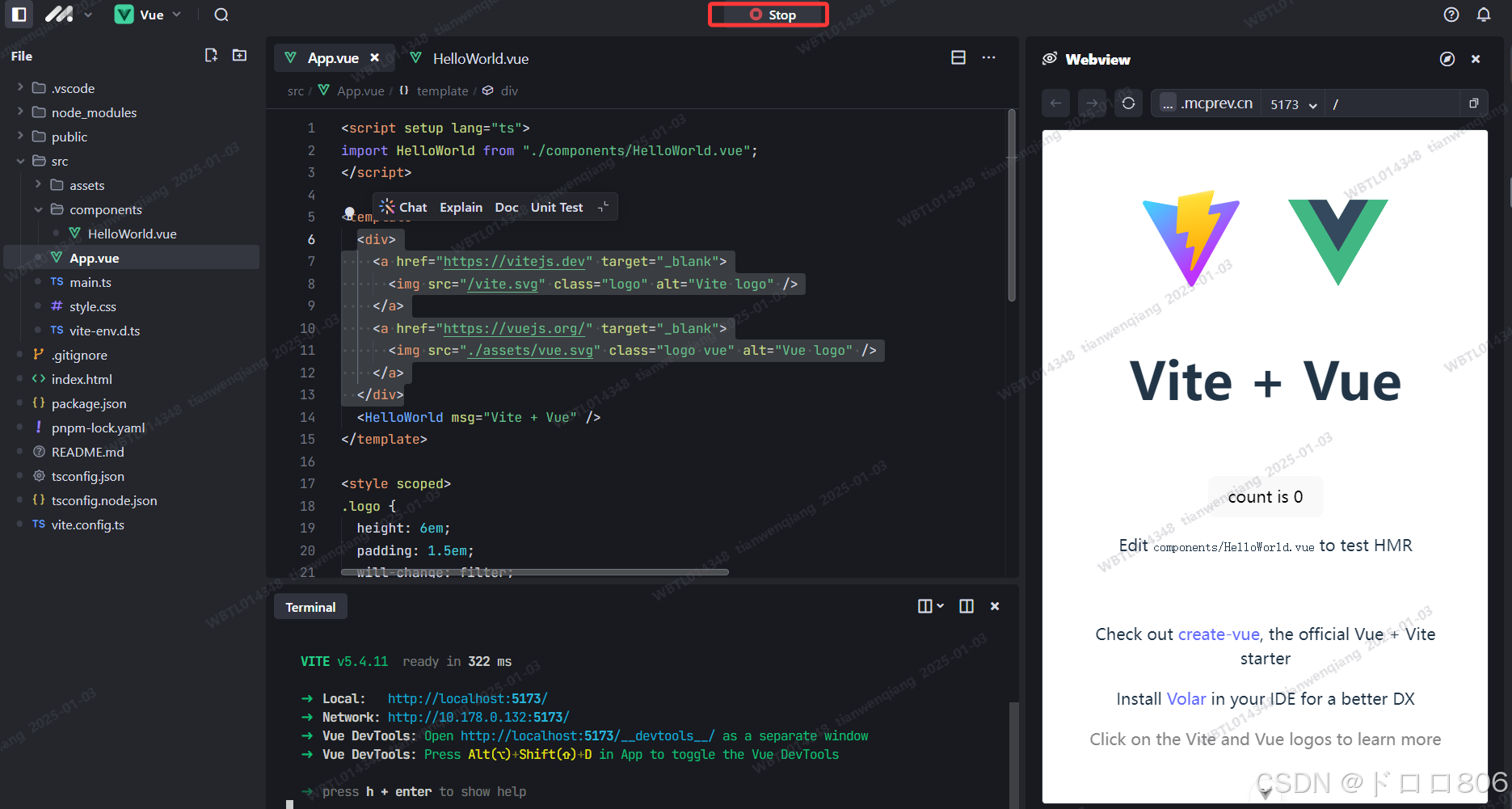Image resolution: width=1512 pixels, height=809 pixels.
Task: Go forward in the Webview
Action: [x=1092, y=103]
